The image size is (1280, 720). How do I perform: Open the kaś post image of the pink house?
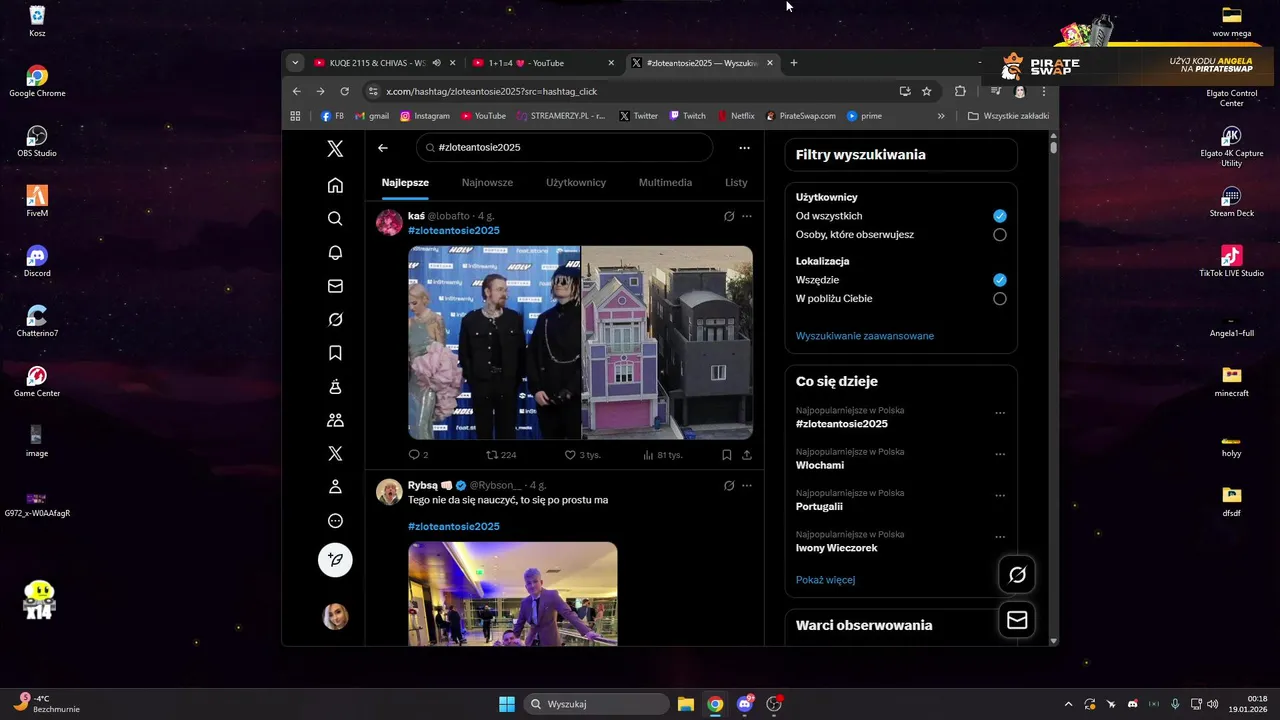(x=667, y=342)
